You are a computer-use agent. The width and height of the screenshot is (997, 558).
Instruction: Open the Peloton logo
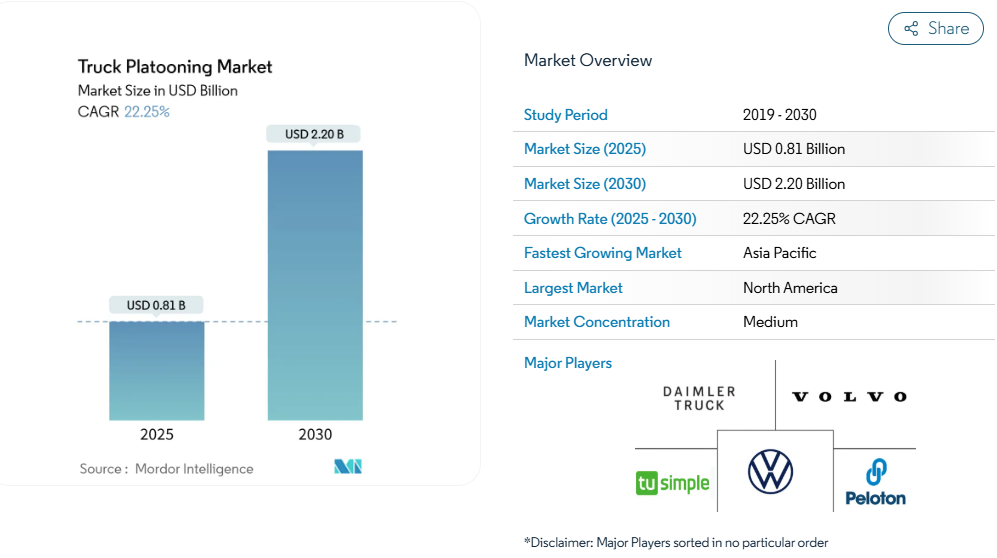tap(875, 482)
